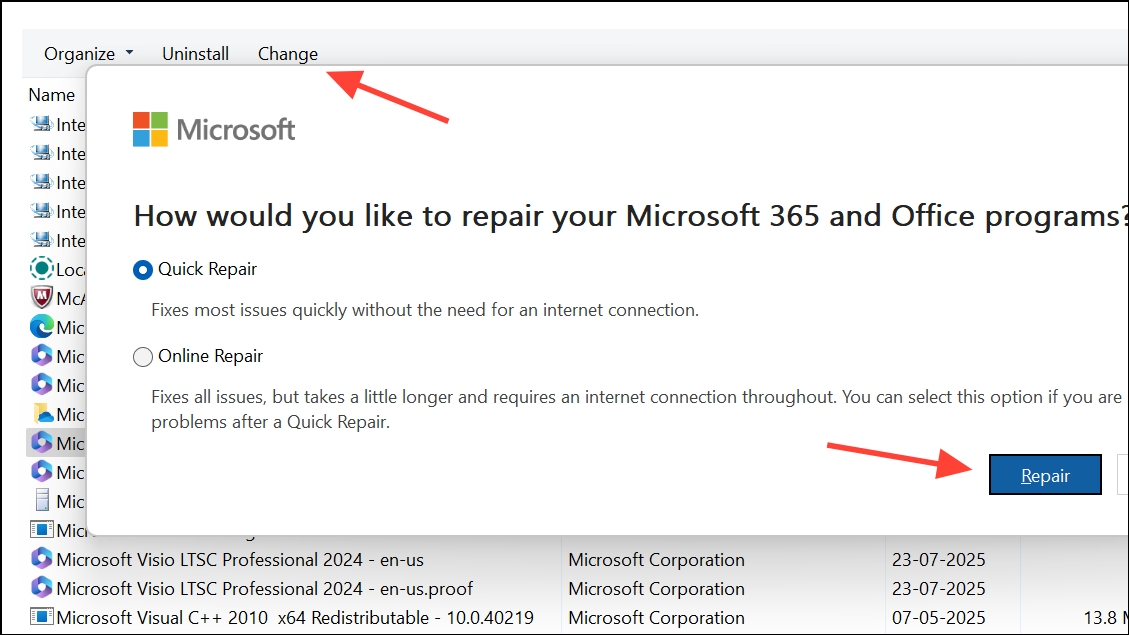Choose the Online Repair radio option
The width and height of the screenshot is (1129, 635).
coord(143,356)
